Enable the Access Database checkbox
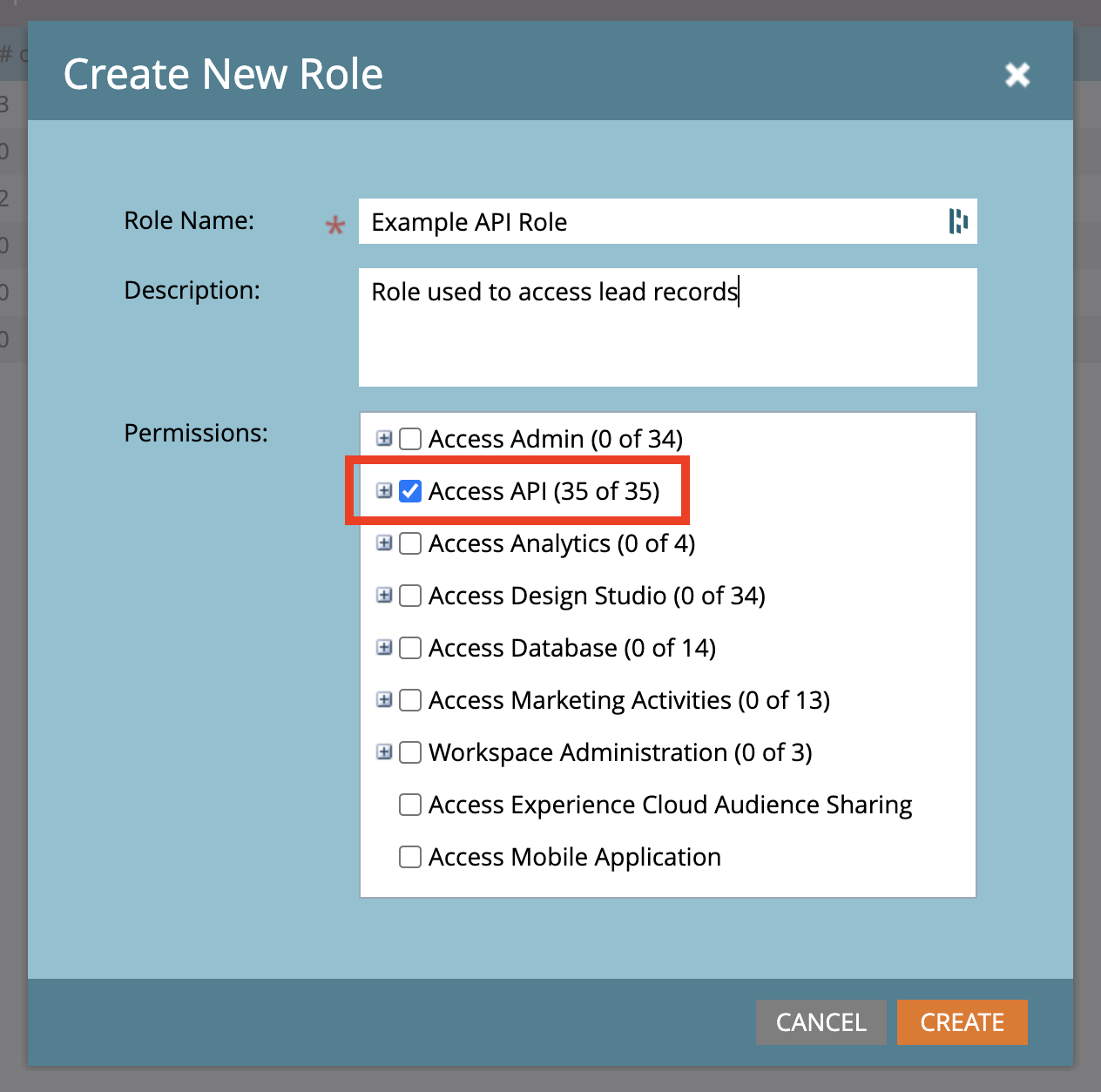This screenshot has height=1092, width=1101. point(410,648)
